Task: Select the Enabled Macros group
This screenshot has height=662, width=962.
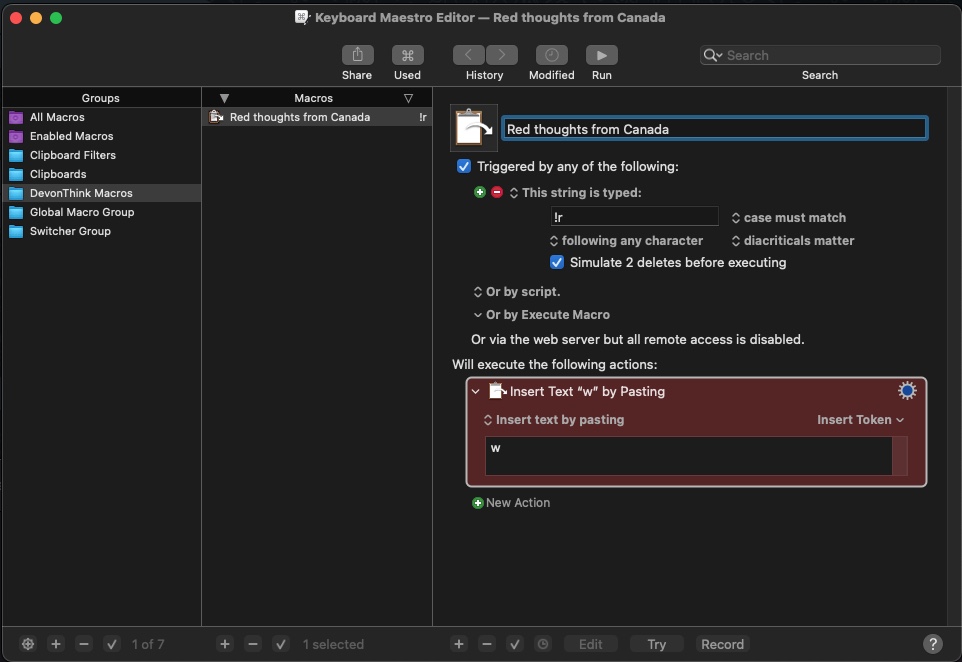Action: click(101, 136)
